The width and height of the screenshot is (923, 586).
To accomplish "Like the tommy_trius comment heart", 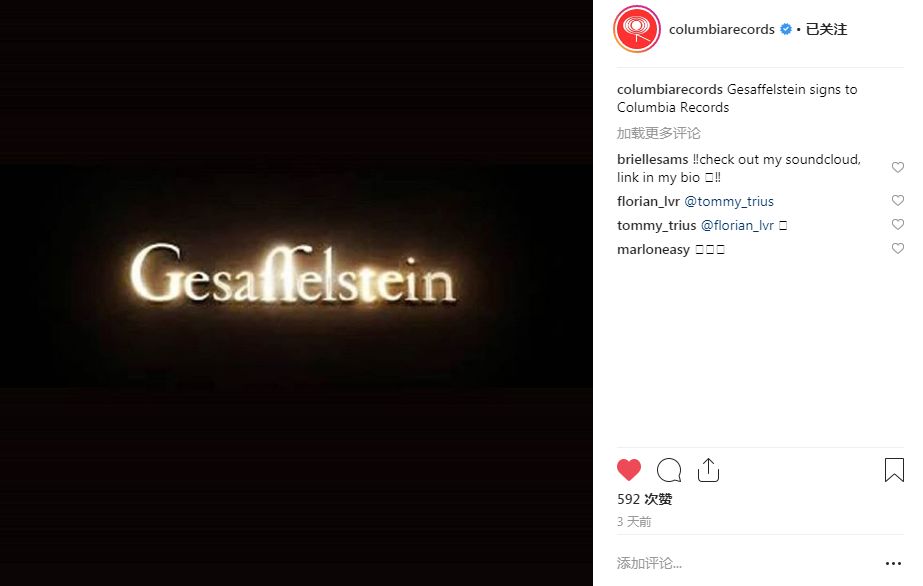I will point(898,225).
